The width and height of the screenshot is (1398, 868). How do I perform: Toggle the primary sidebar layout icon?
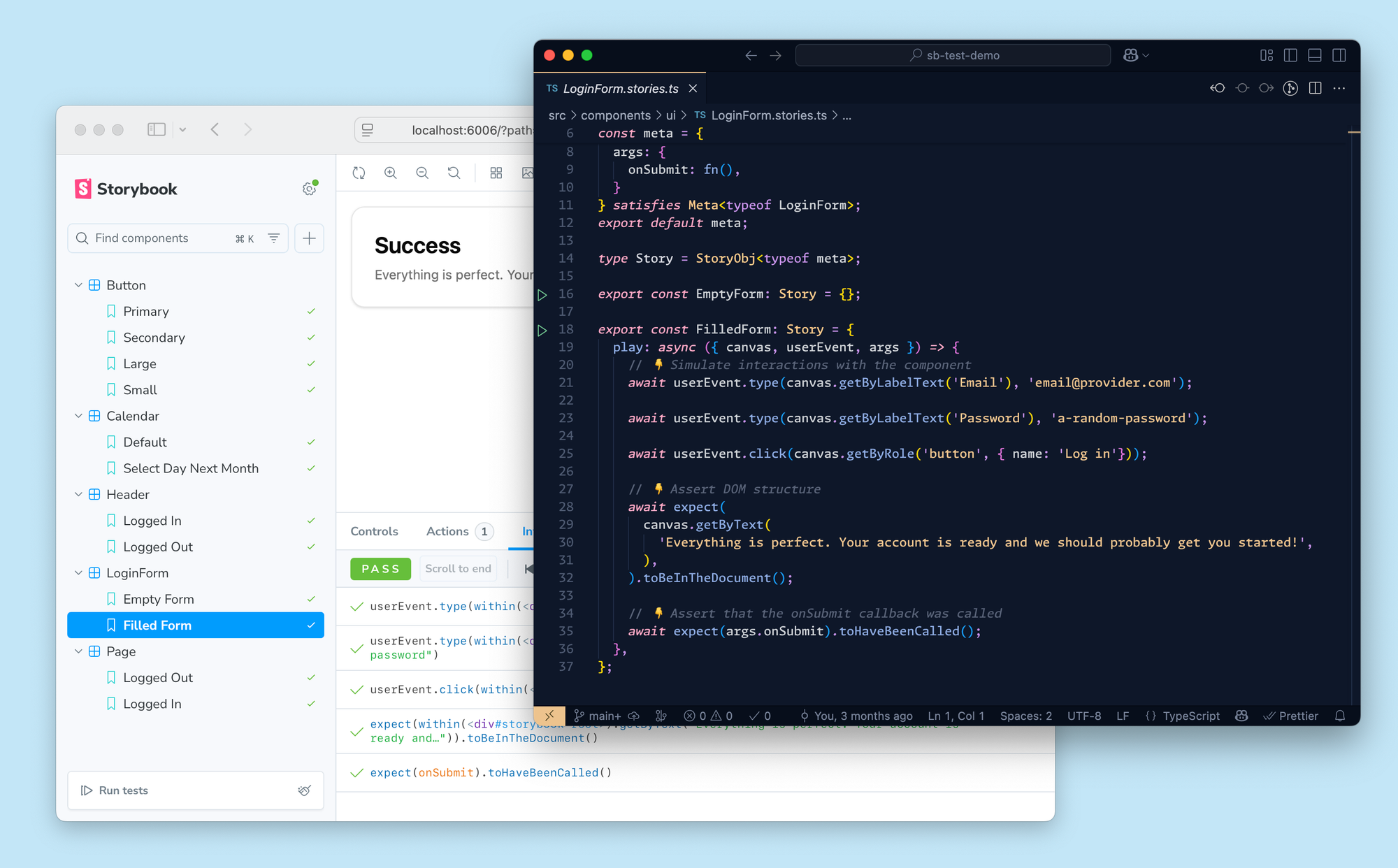1290,55
